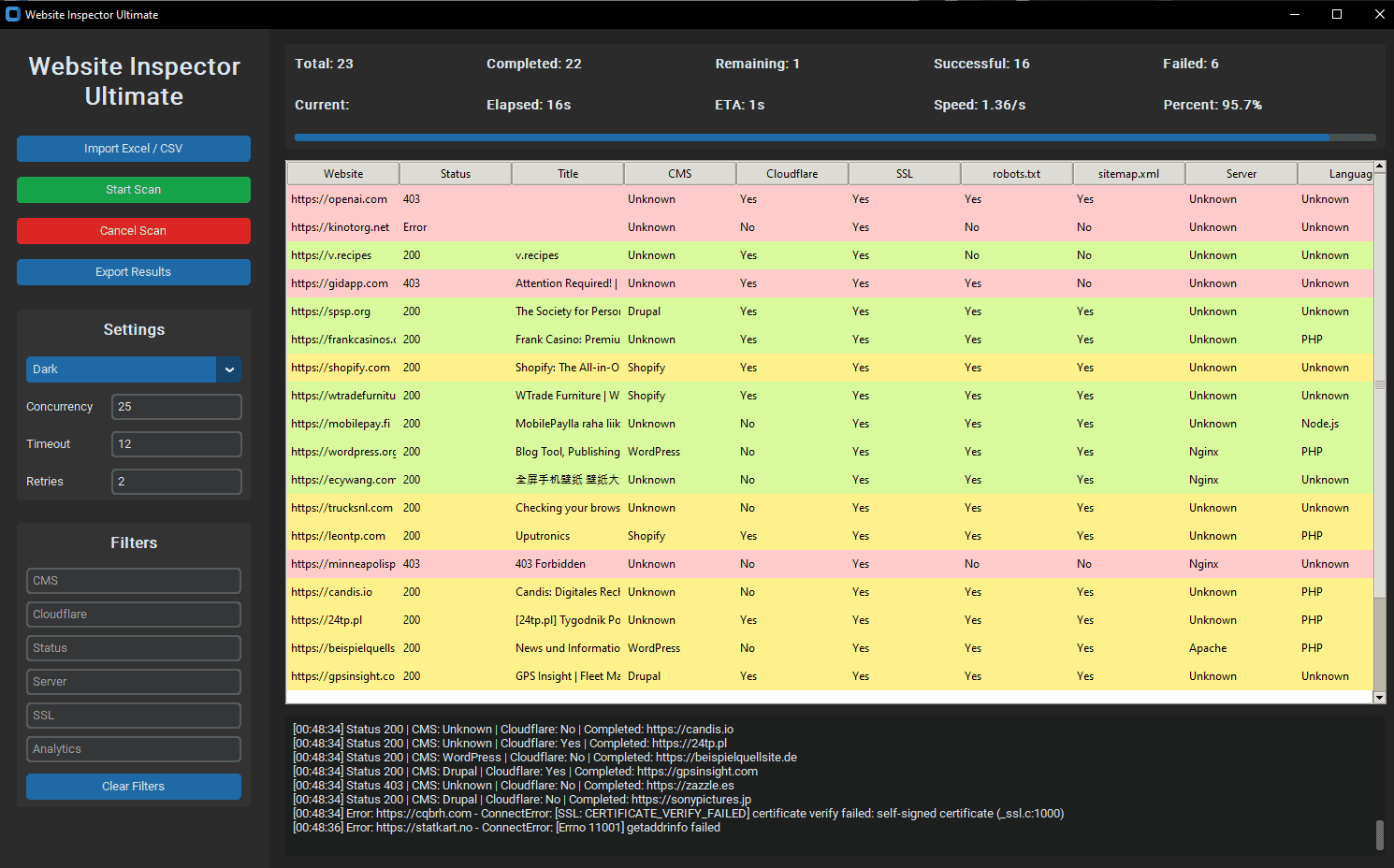Screen dimensions: 1394x868
Task: Focus the Concurrency input field
Action: [x=177, y=407]
